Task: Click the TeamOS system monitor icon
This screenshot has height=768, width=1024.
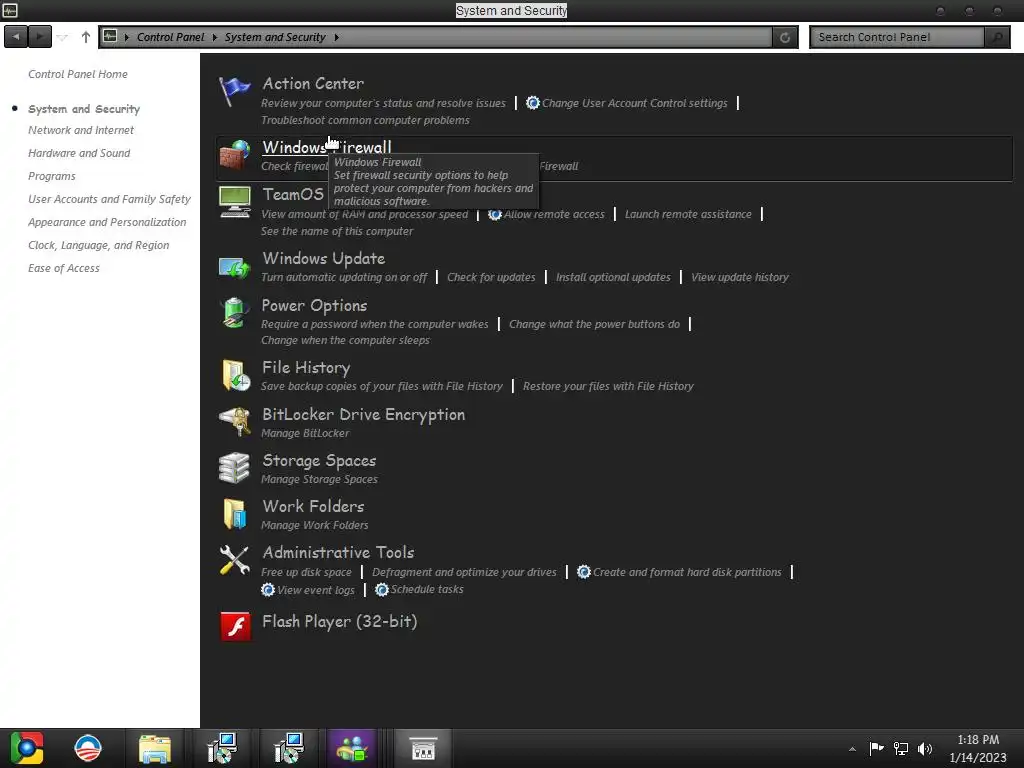Action: pyautogui.click(x=234, y=202)
